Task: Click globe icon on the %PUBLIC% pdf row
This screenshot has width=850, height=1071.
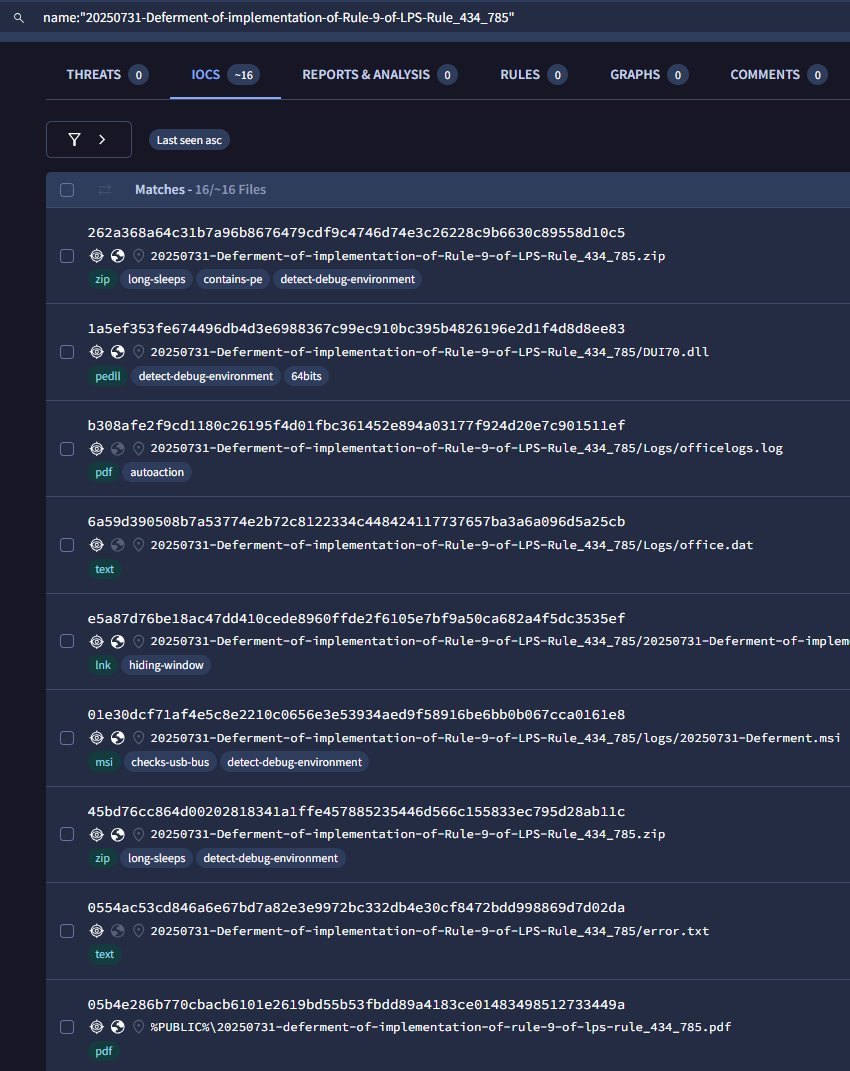Action: click(x=118, y=1027)
